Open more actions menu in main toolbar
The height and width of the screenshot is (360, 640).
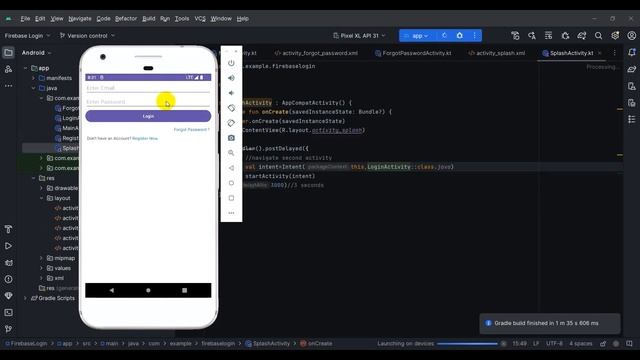(x=475, y=36)
